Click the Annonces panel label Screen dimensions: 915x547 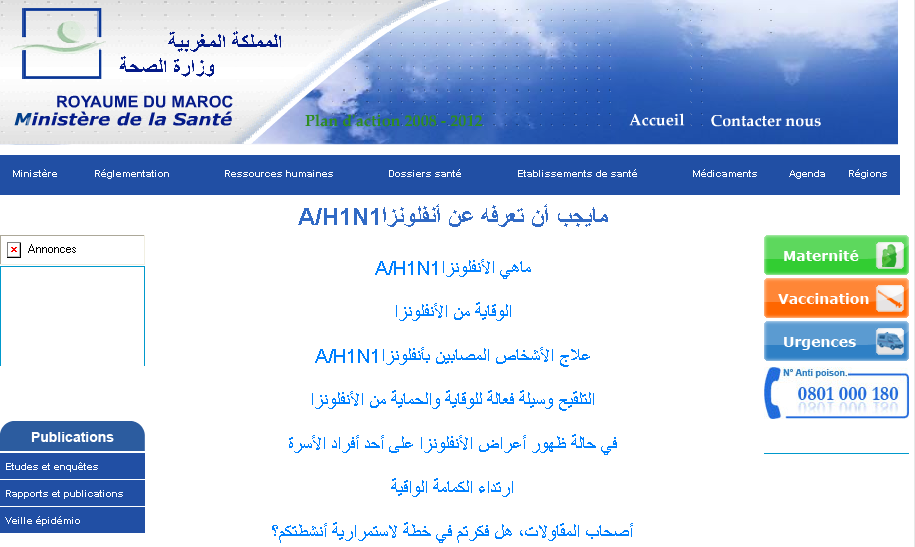52,249
